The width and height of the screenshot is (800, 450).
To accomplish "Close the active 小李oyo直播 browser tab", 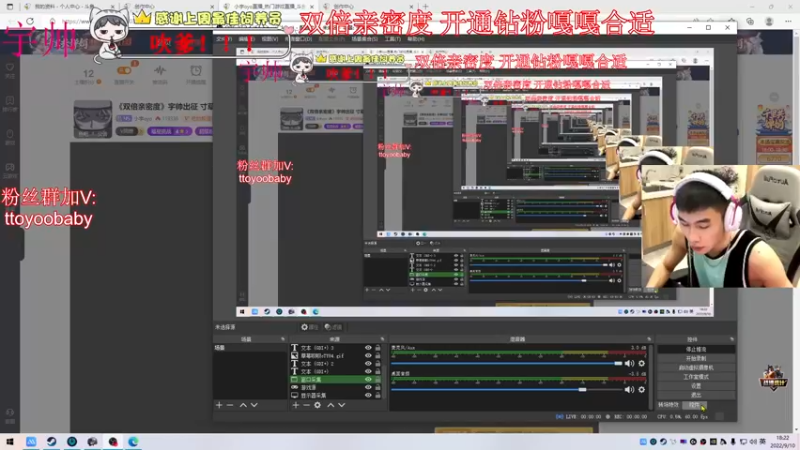I will (312, 7).
